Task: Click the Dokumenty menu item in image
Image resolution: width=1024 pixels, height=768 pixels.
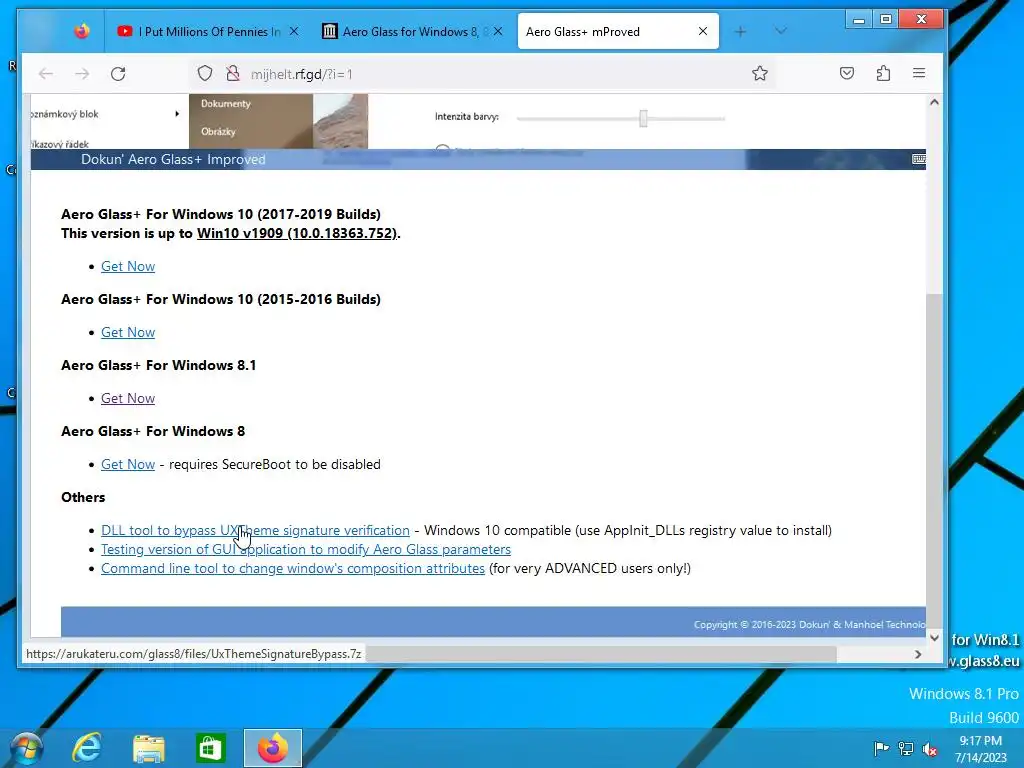Action: pyautogui.click(x=225, y=103)
